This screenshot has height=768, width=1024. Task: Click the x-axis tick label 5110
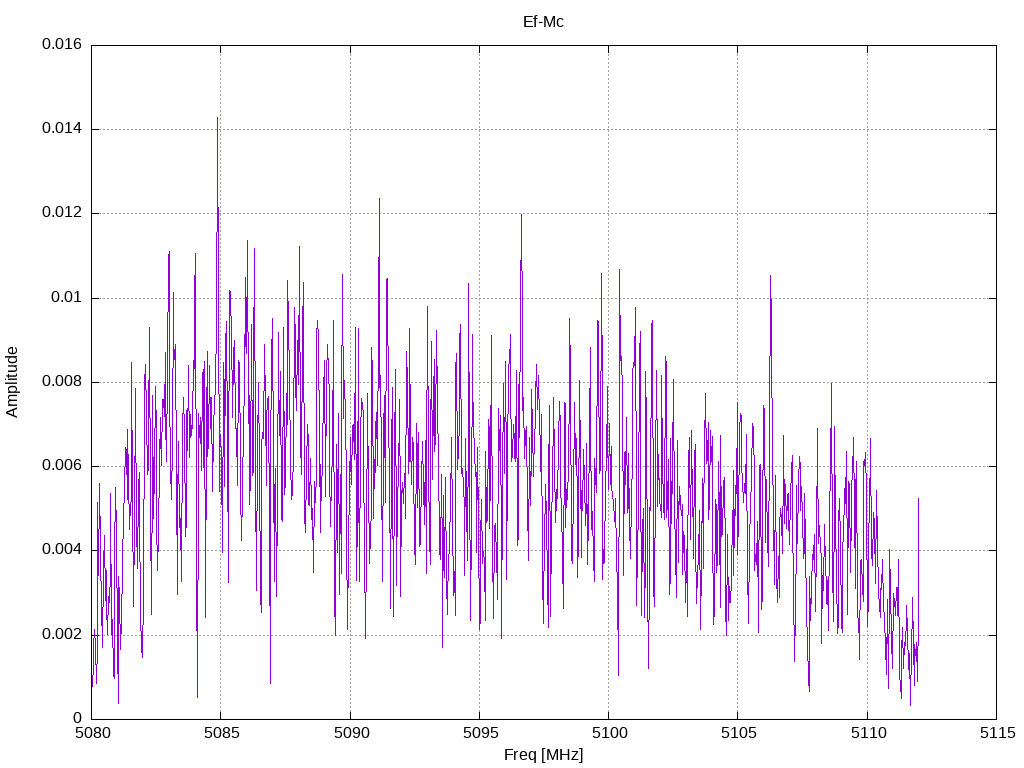(x=868, y=733)
